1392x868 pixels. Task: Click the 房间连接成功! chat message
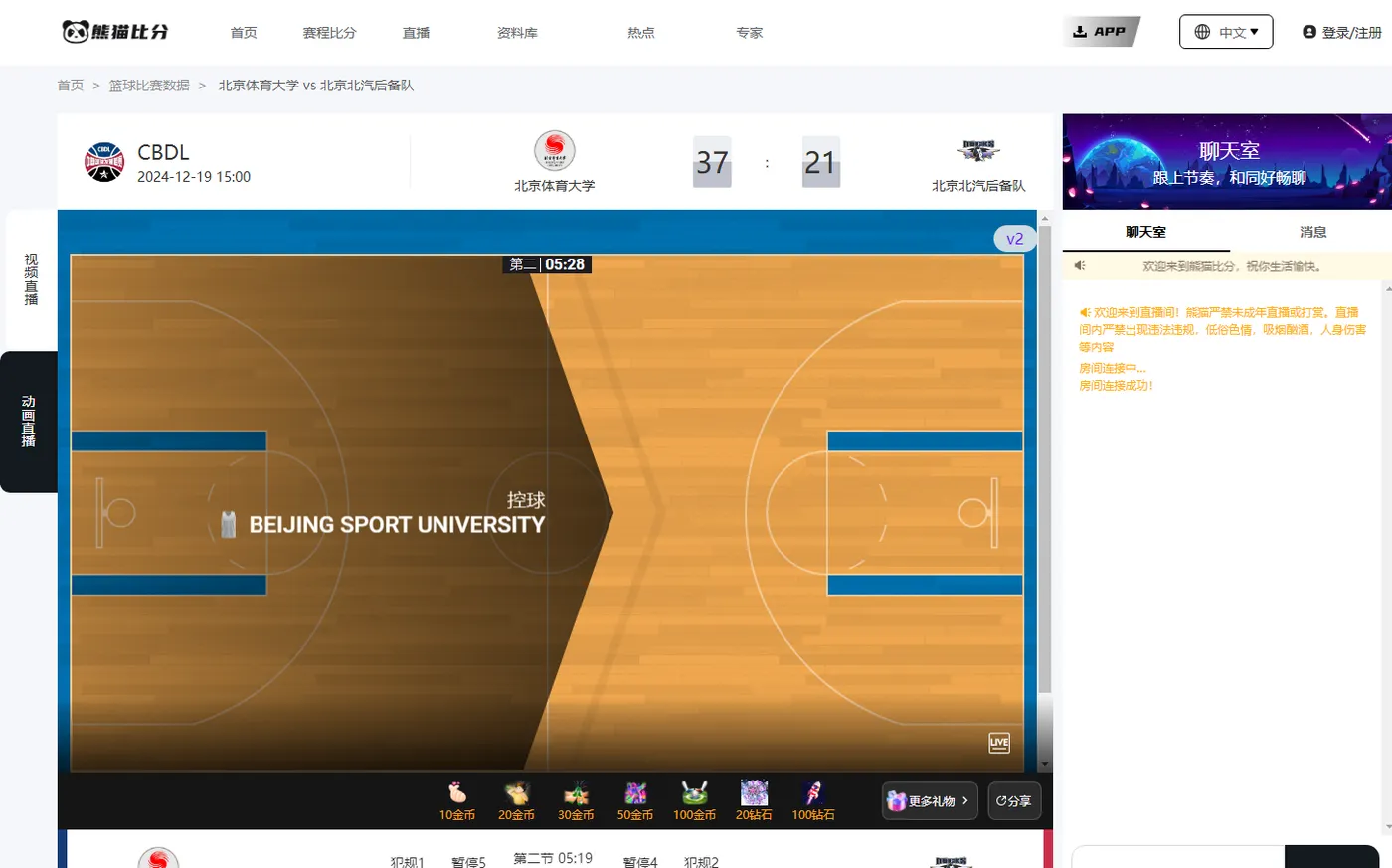1116,386
